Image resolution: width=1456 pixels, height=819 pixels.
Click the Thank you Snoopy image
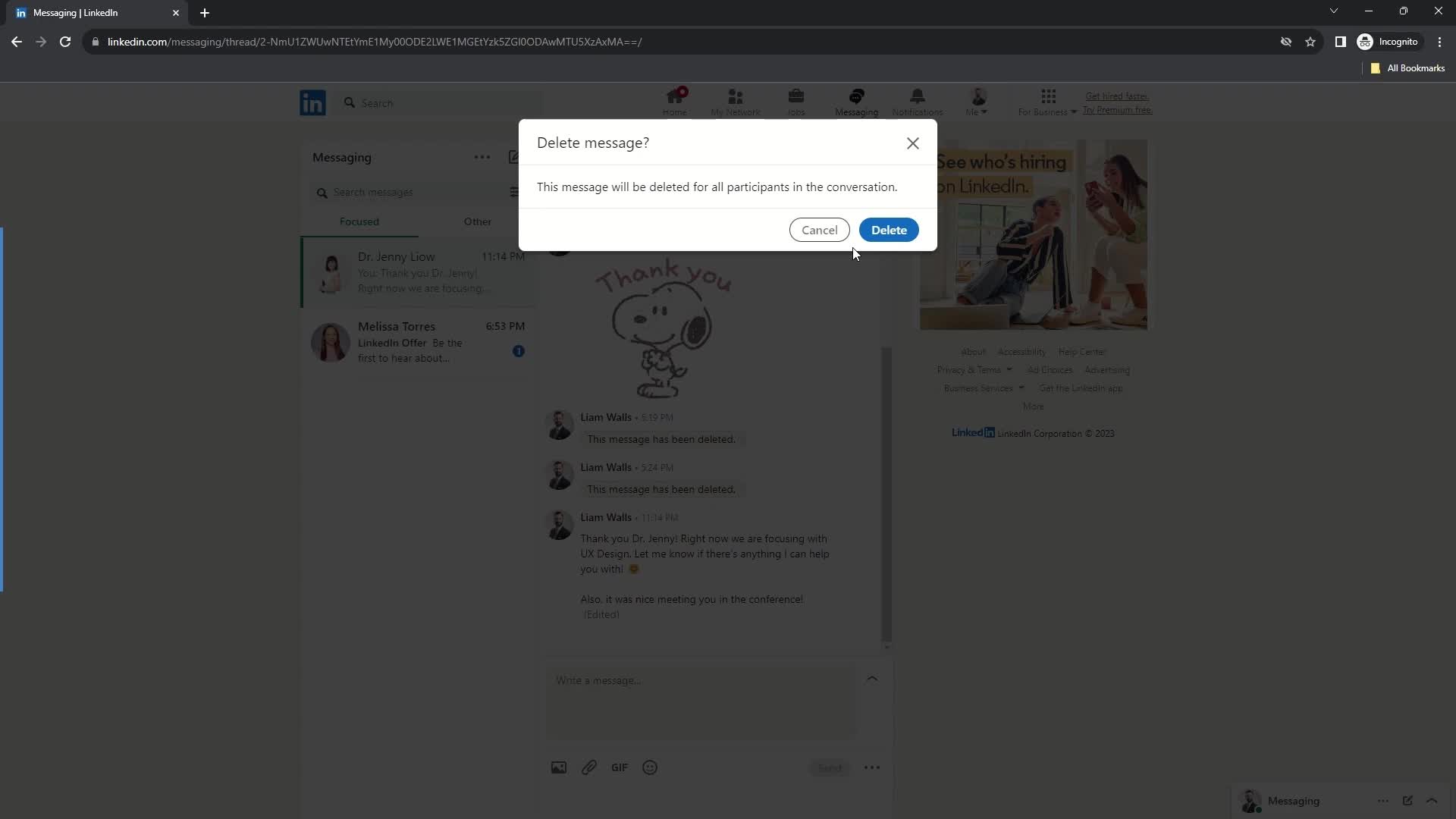tap(664, 328)
